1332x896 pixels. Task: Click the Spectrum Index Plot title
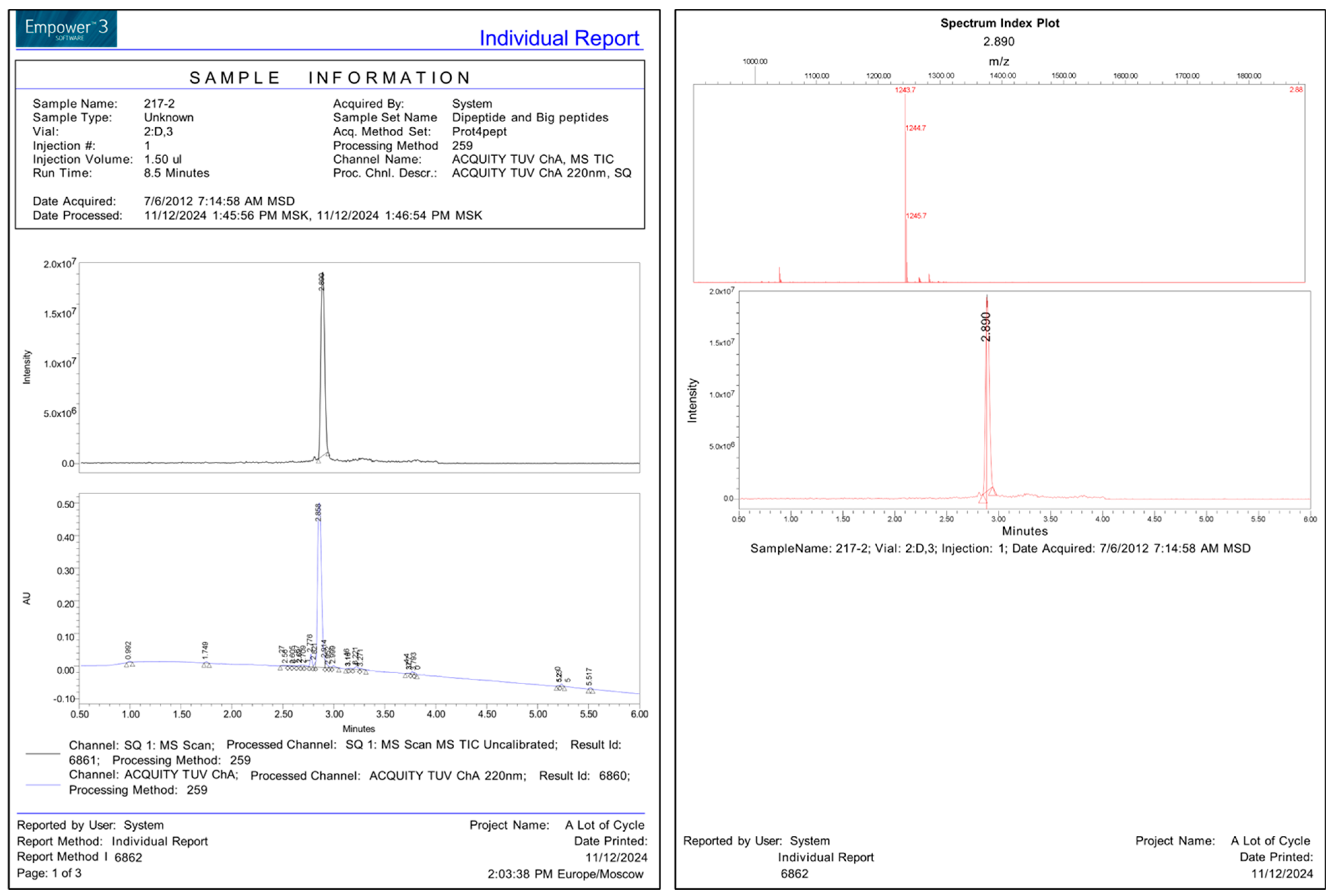coord(1000,24)
